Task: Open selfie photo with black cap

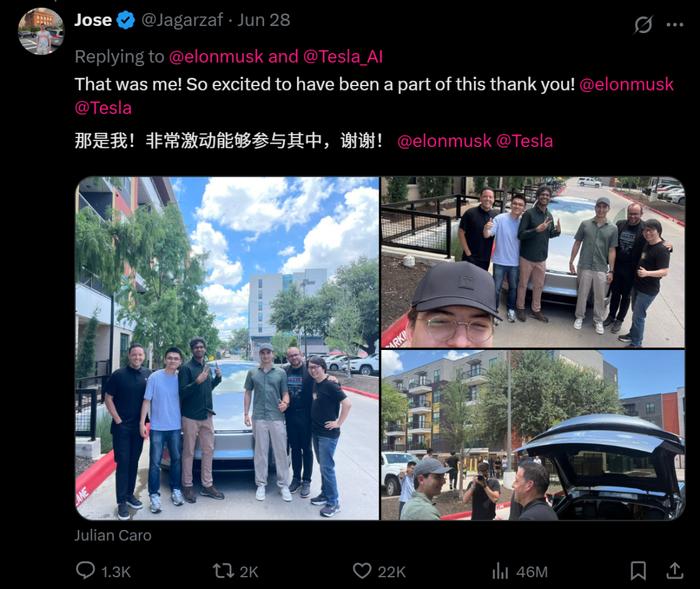Action: pyautogui.click(x=533, y=262)
